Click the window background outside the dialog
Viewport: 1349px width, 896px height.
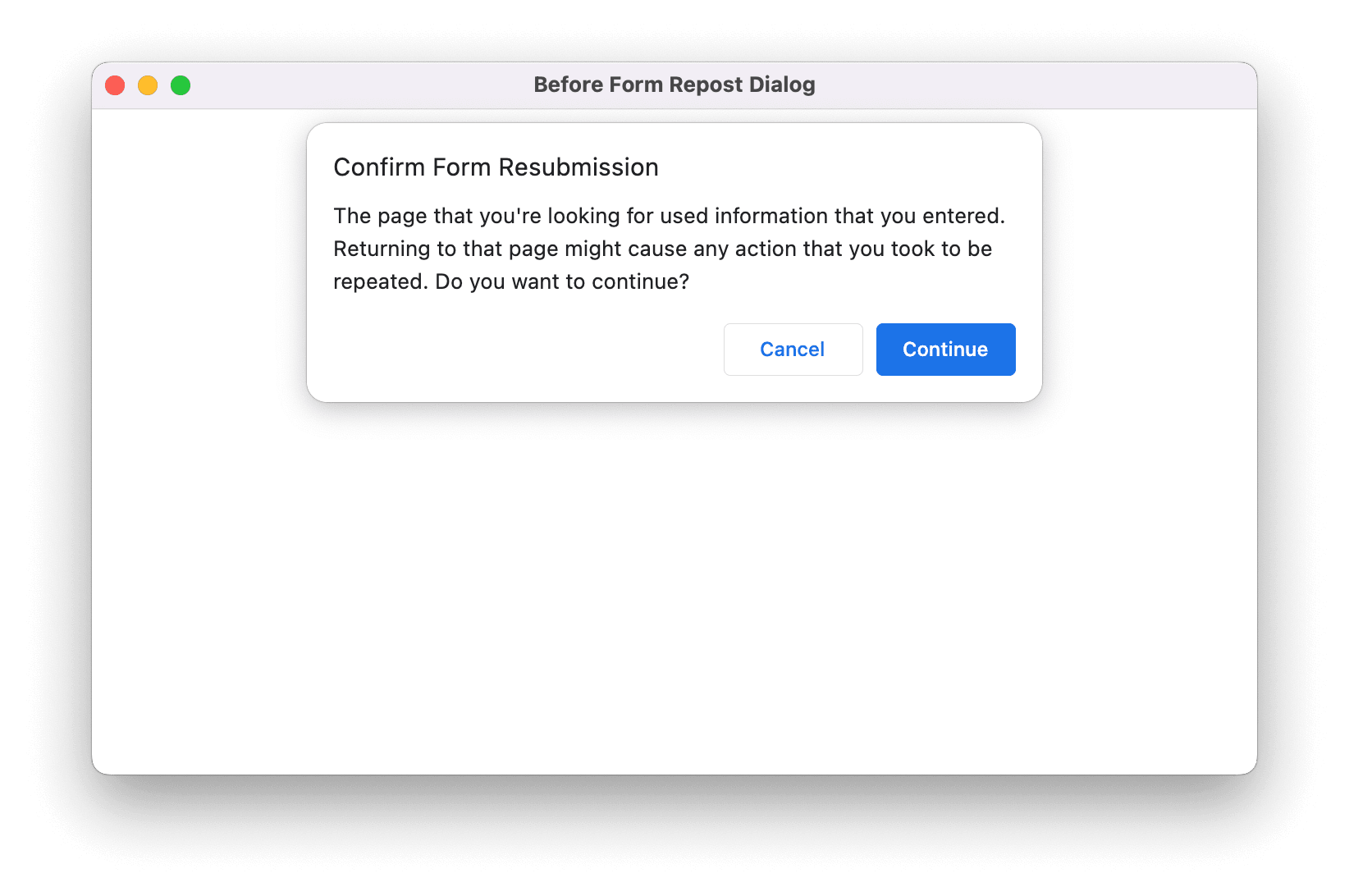(674, 574)
